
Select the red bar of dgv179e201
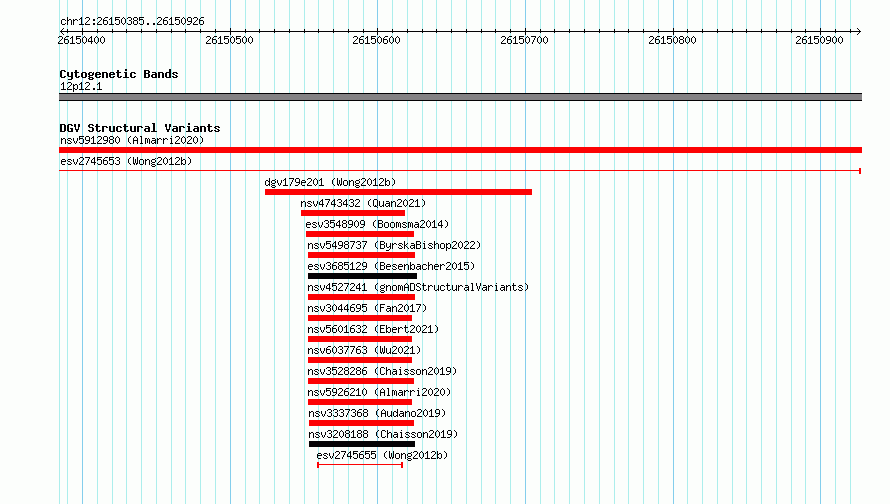[398, 192]
